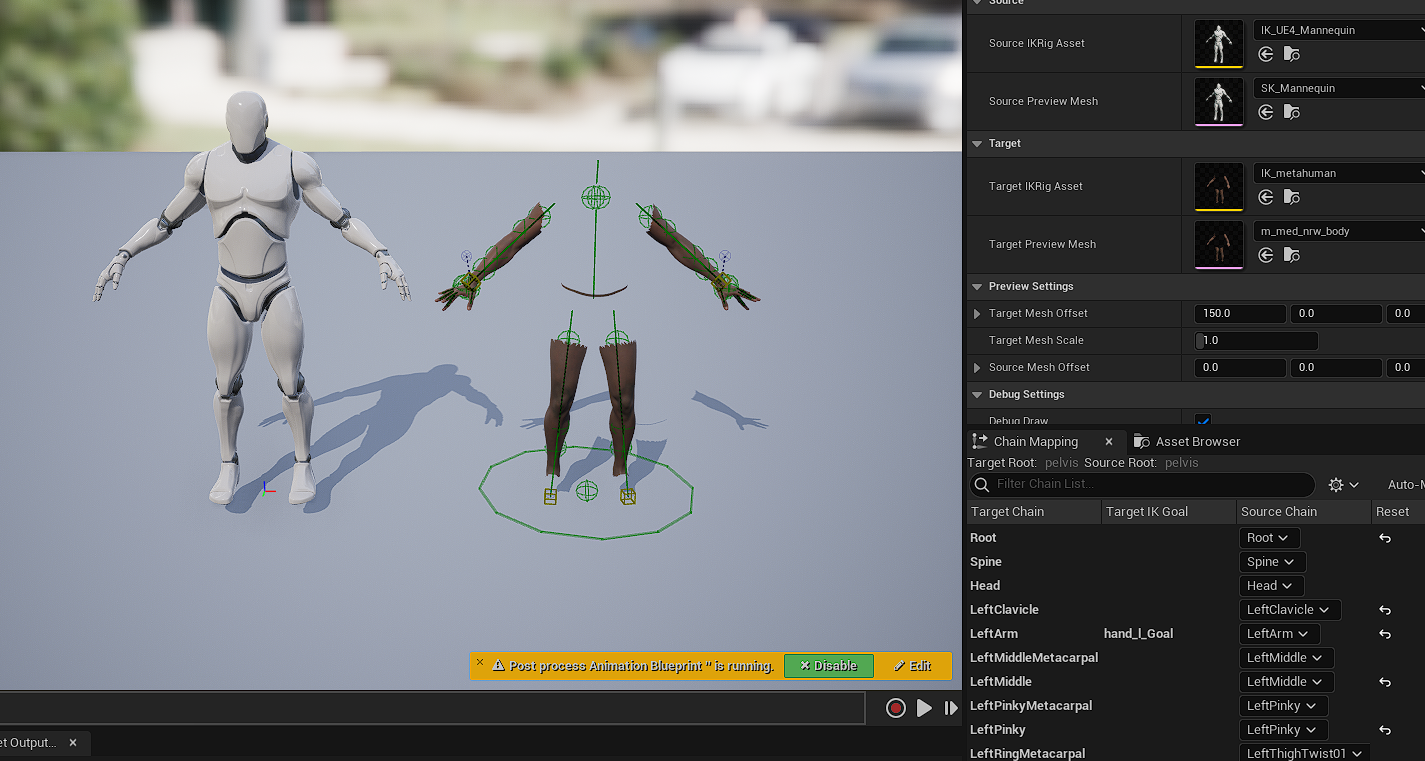The height and width of the screenshot is (761, 1425).
Task: Open the m_med_nrw_body mesh dropdown
Action: click(1339, 231)
